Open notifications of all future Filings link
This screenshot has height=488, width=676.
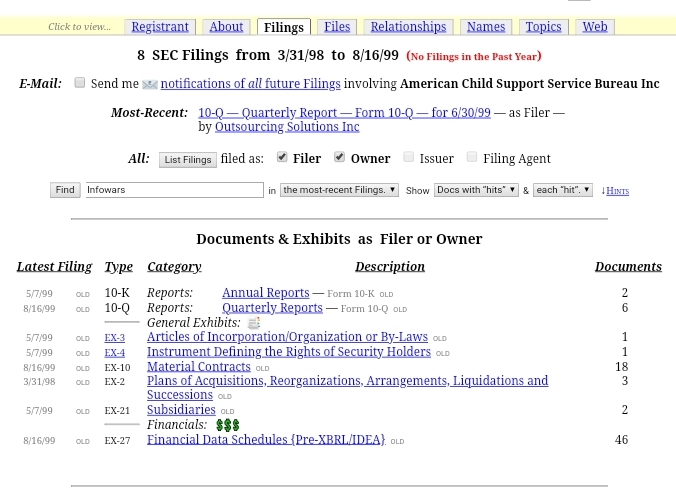point(250,84)
